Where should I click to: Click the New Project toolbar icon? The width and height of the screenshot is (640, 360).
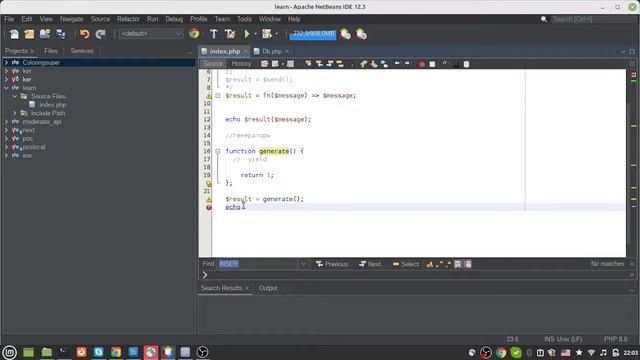[29, 34]
